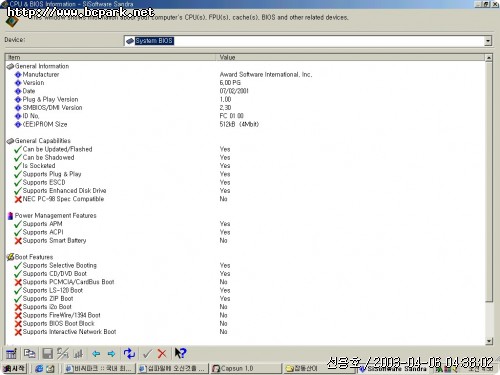
Task: Select the Supports ACPI row
Action: click(245, 232)
